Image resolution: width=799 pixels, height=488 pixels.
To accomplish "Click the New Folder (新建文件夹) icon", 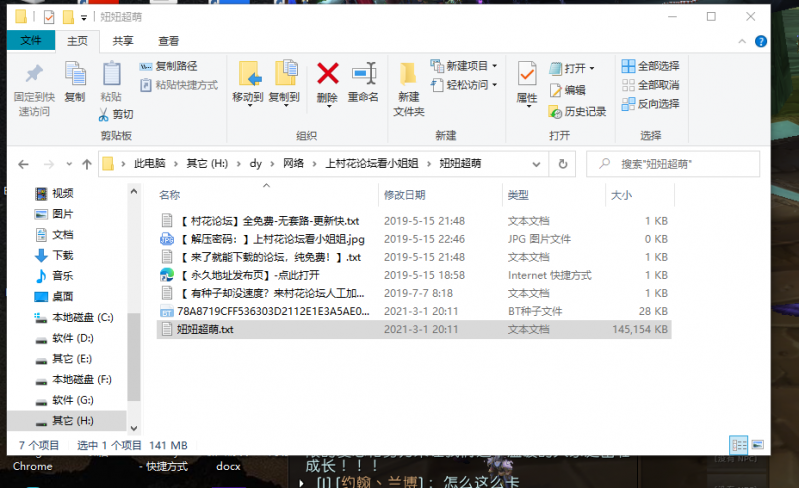I will pos(408,86).
